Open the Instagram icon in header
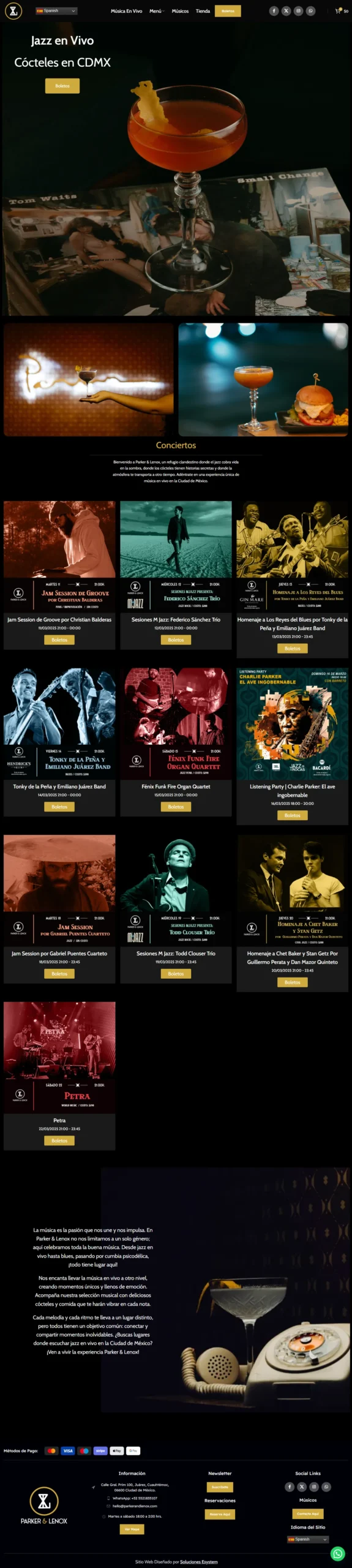This screenshot has height=1568, width=352. pos(298,11)
